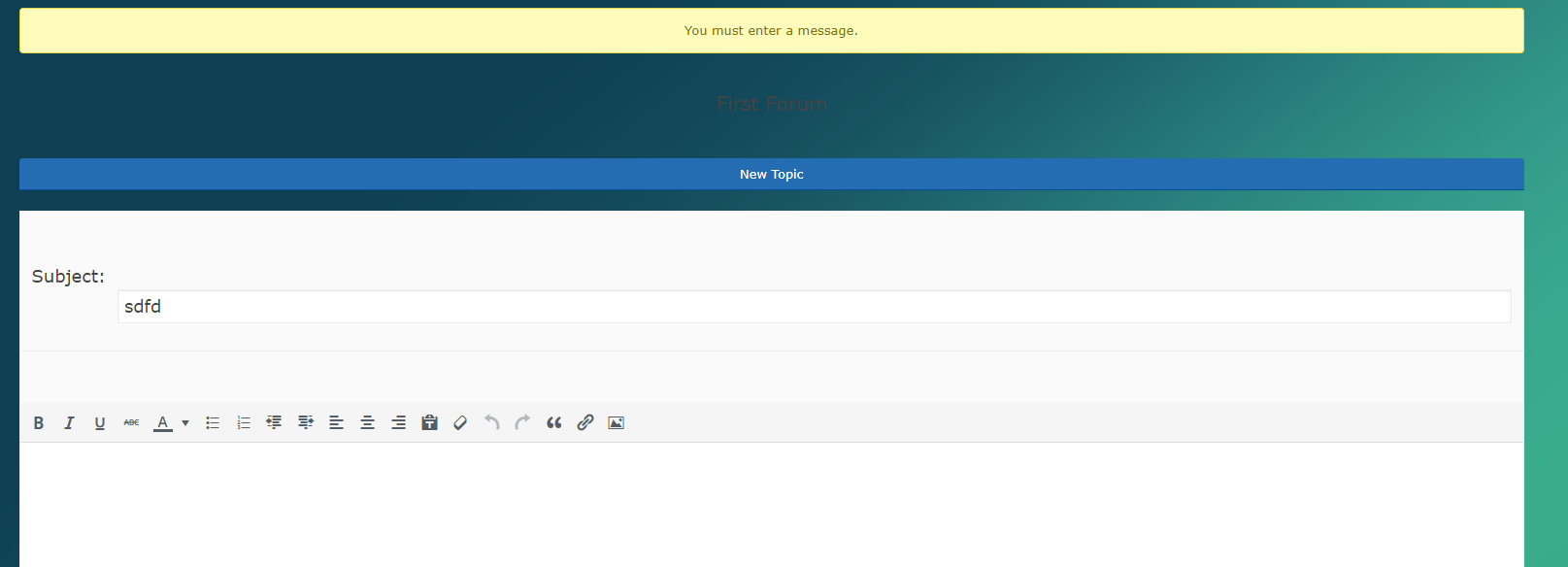This screenshot has width=1568, height=567.
Task: Increase indent of the paragraph
Action: [306, 422]
